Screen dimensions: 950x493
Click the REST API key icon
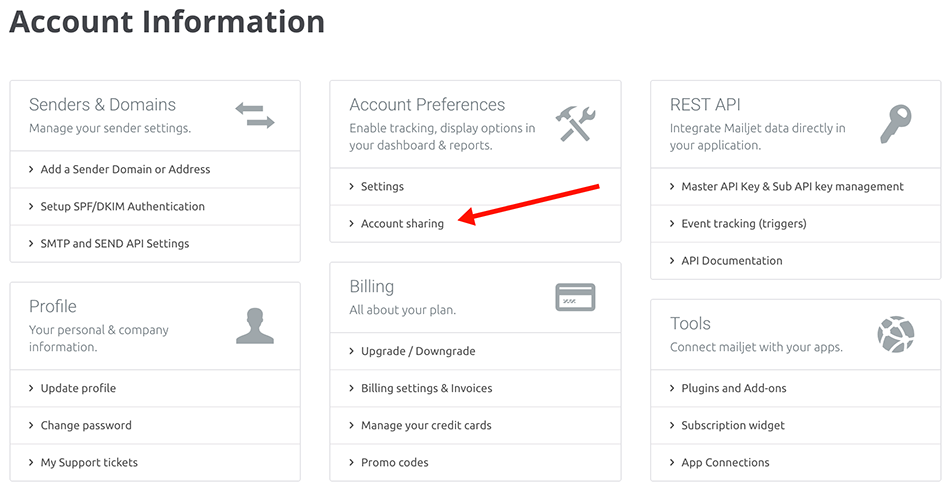pos(895,124)
